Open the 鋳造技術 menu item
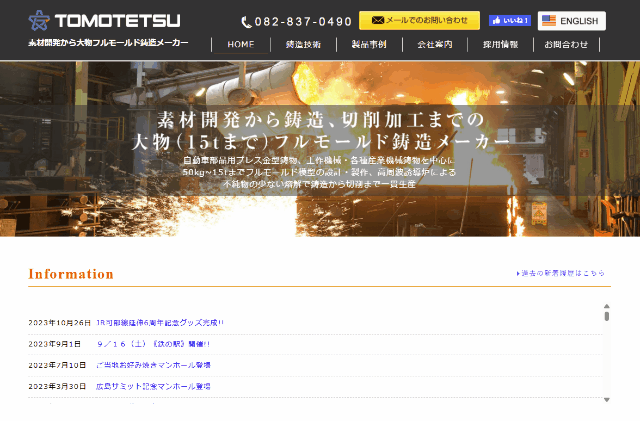This screenshot has height=421, width=640. (x=303, y=45)
